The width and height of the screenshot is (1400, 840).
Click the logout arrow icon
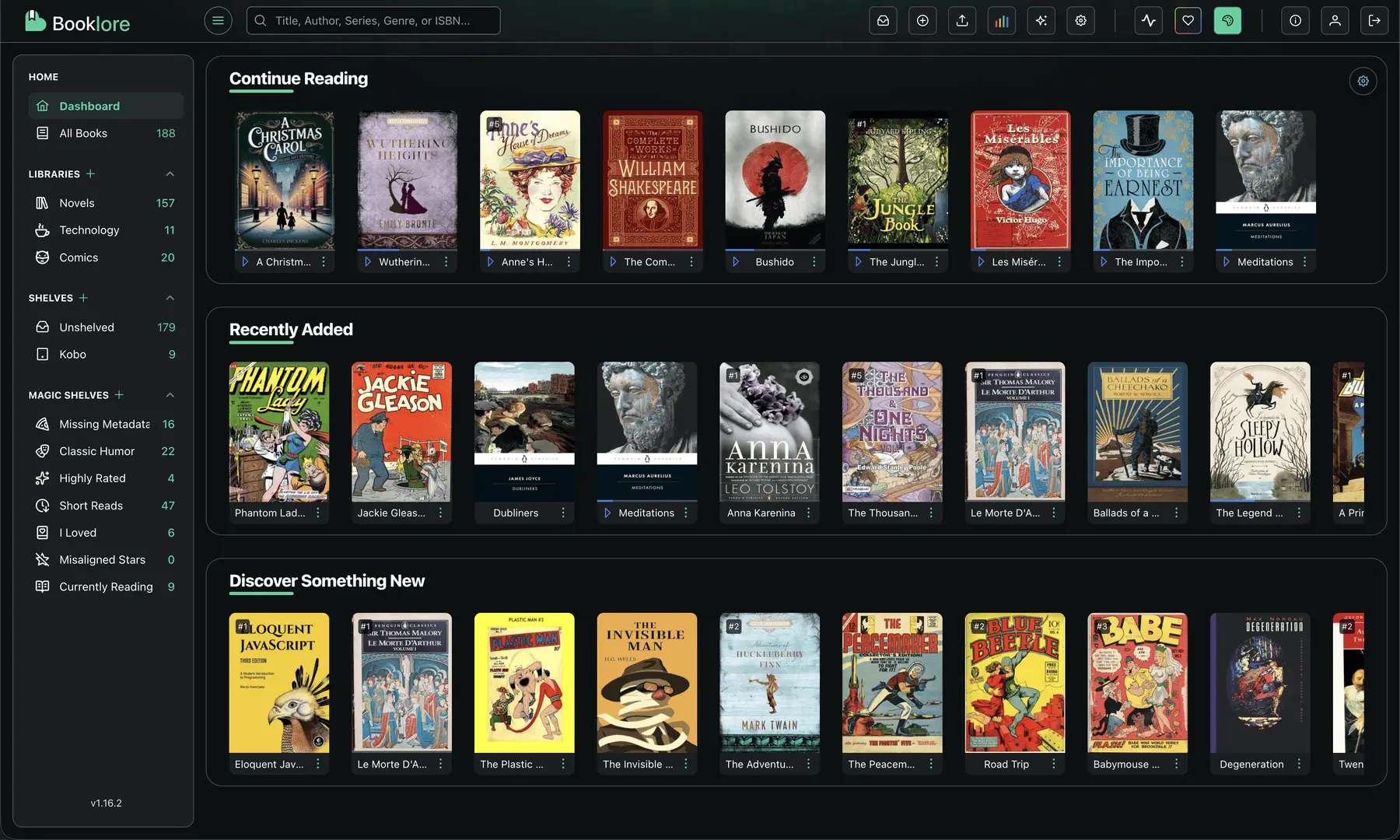tap(1374, 21)
